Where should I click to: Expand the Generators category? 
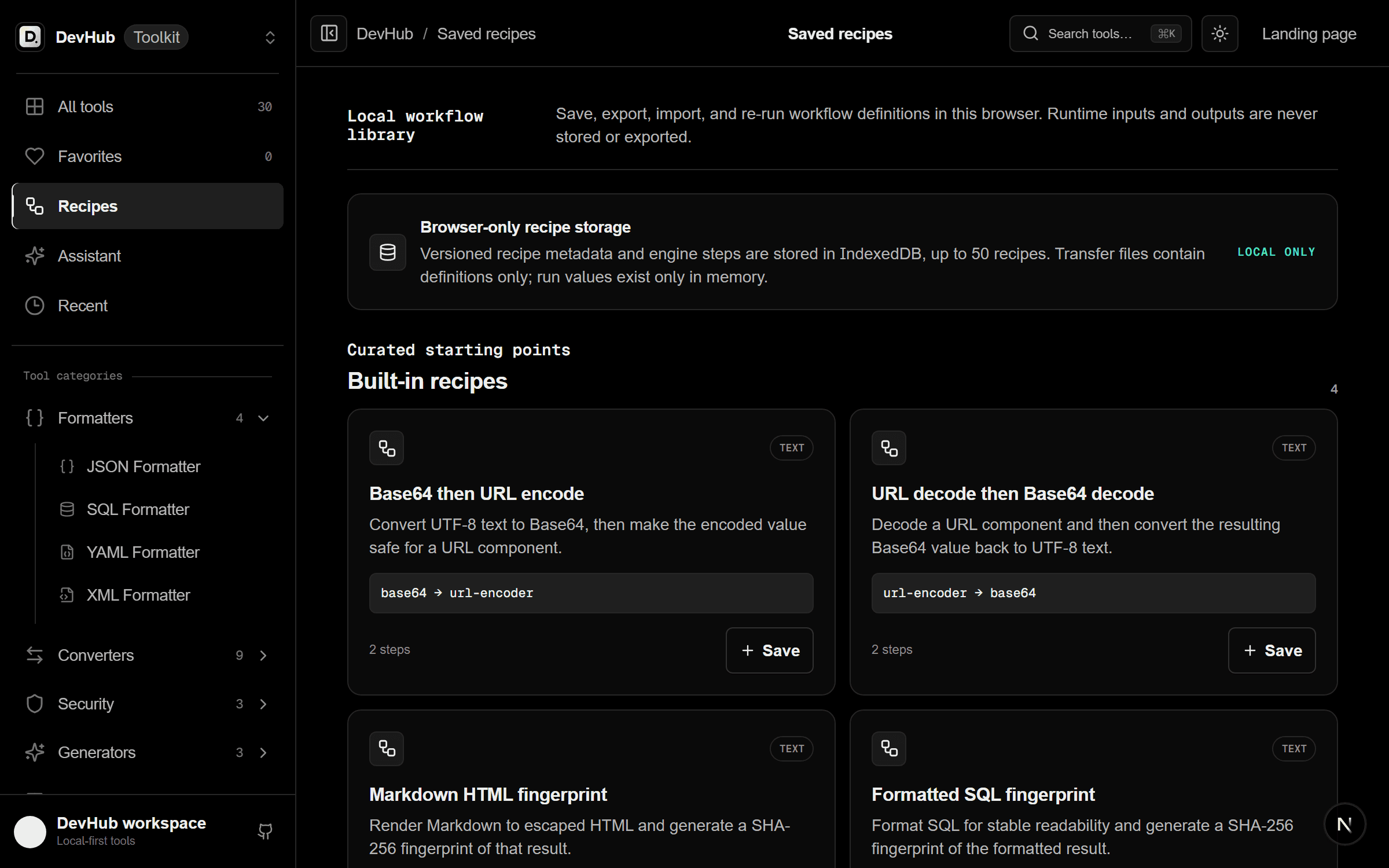tap(148, 752)
